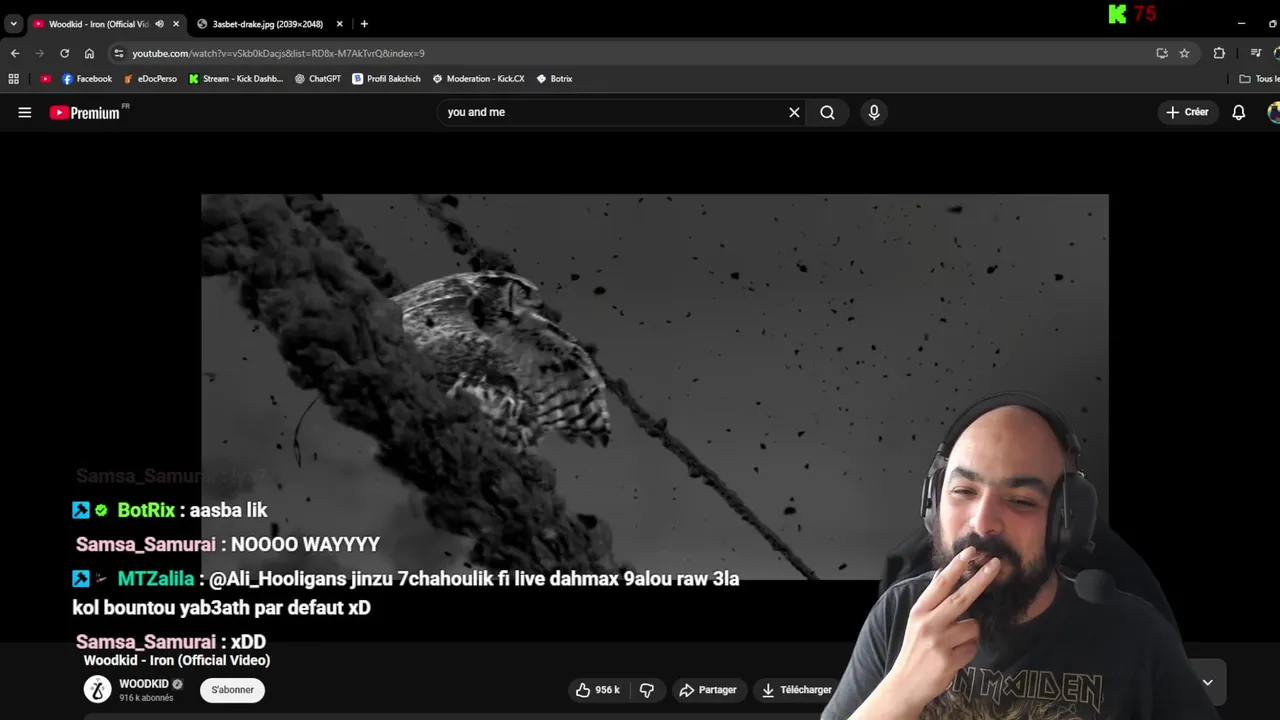Open a new browser tab
Screen dimensions: 1280x720
pyautogui.click(x=364, y=24)
